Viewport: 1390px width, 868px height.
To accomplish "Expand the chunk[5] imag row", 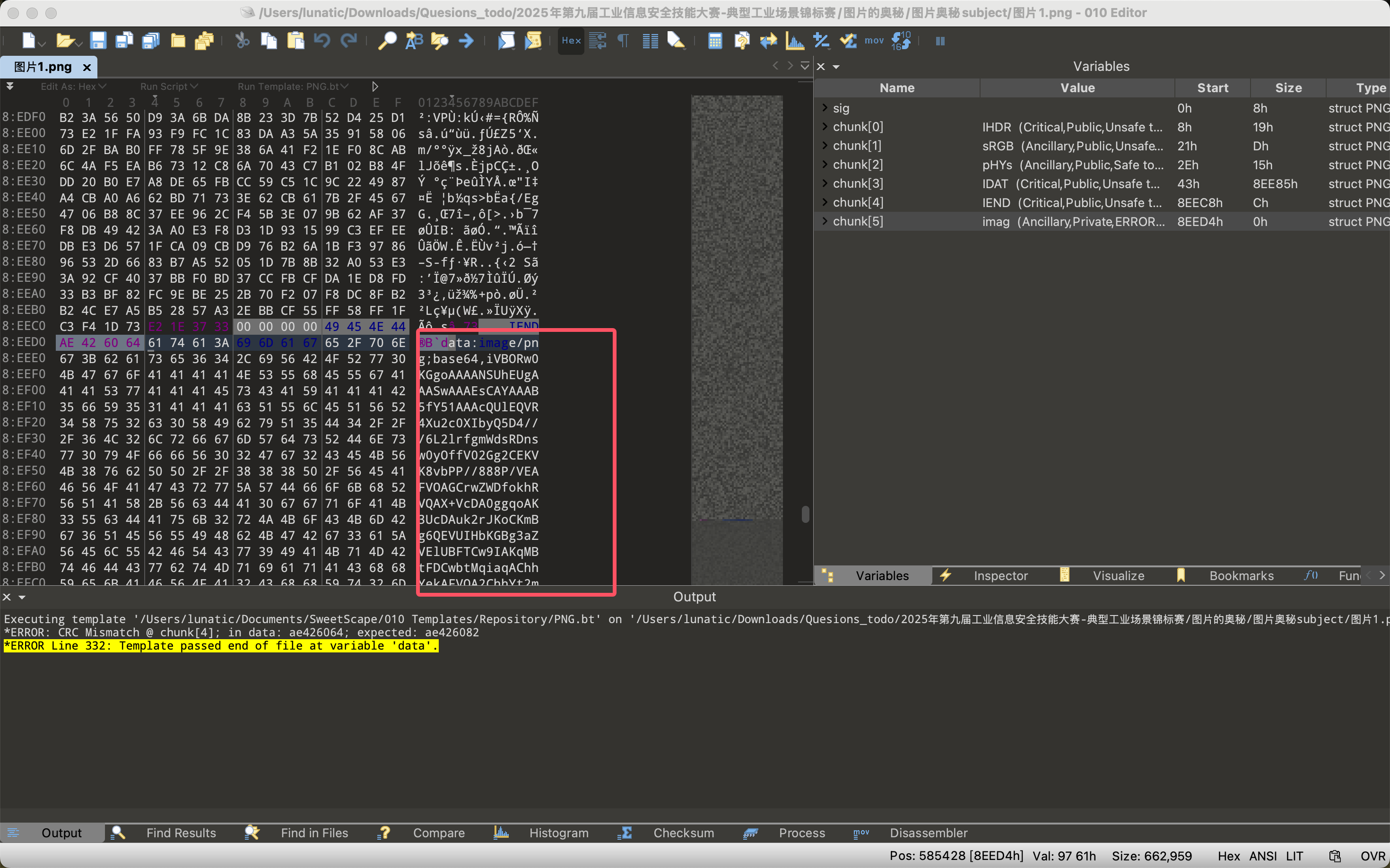I will pyautogui.click(x=825, y=221).
